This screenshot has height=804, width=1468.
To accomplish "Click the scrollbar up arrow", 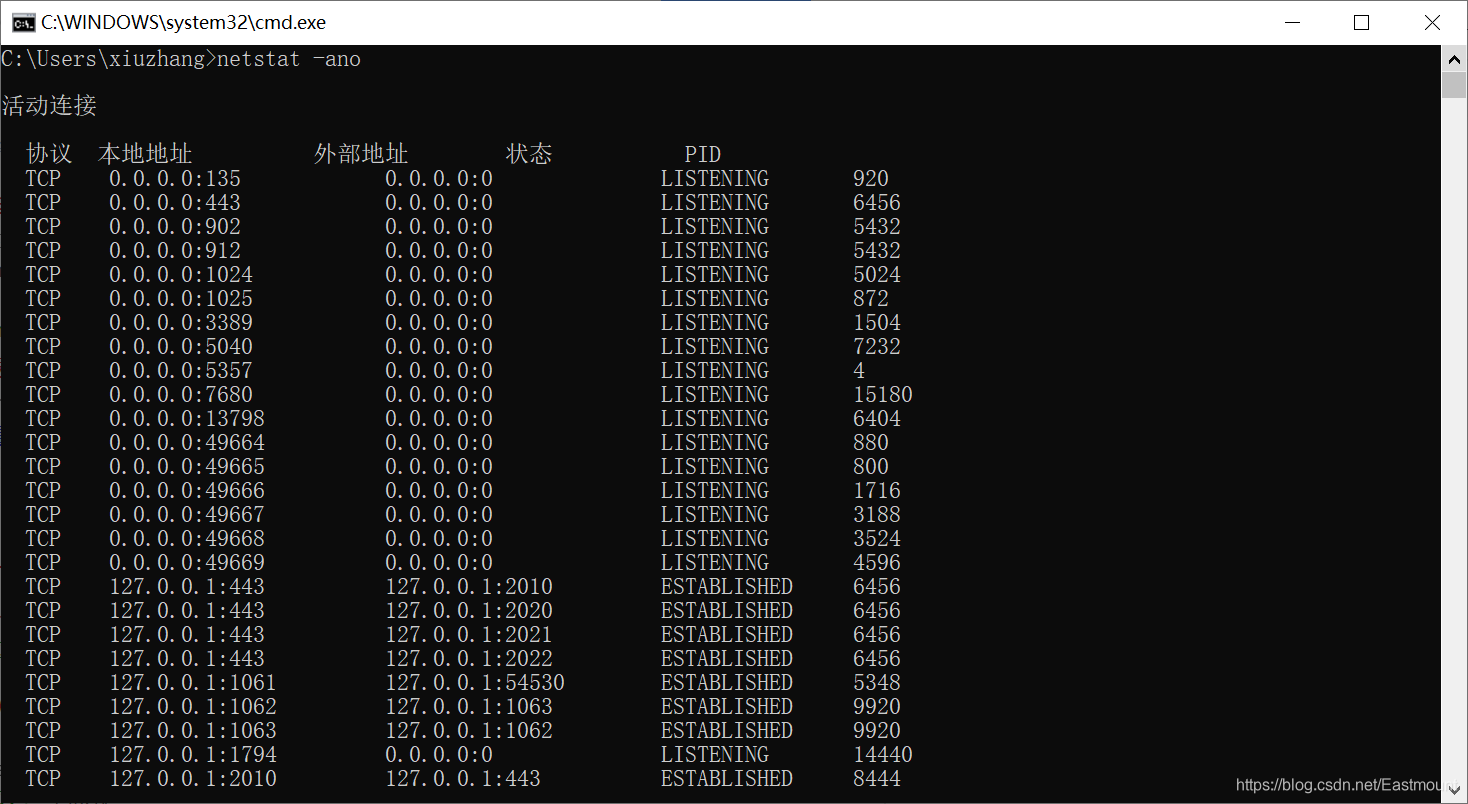I will coord(1454,58).
